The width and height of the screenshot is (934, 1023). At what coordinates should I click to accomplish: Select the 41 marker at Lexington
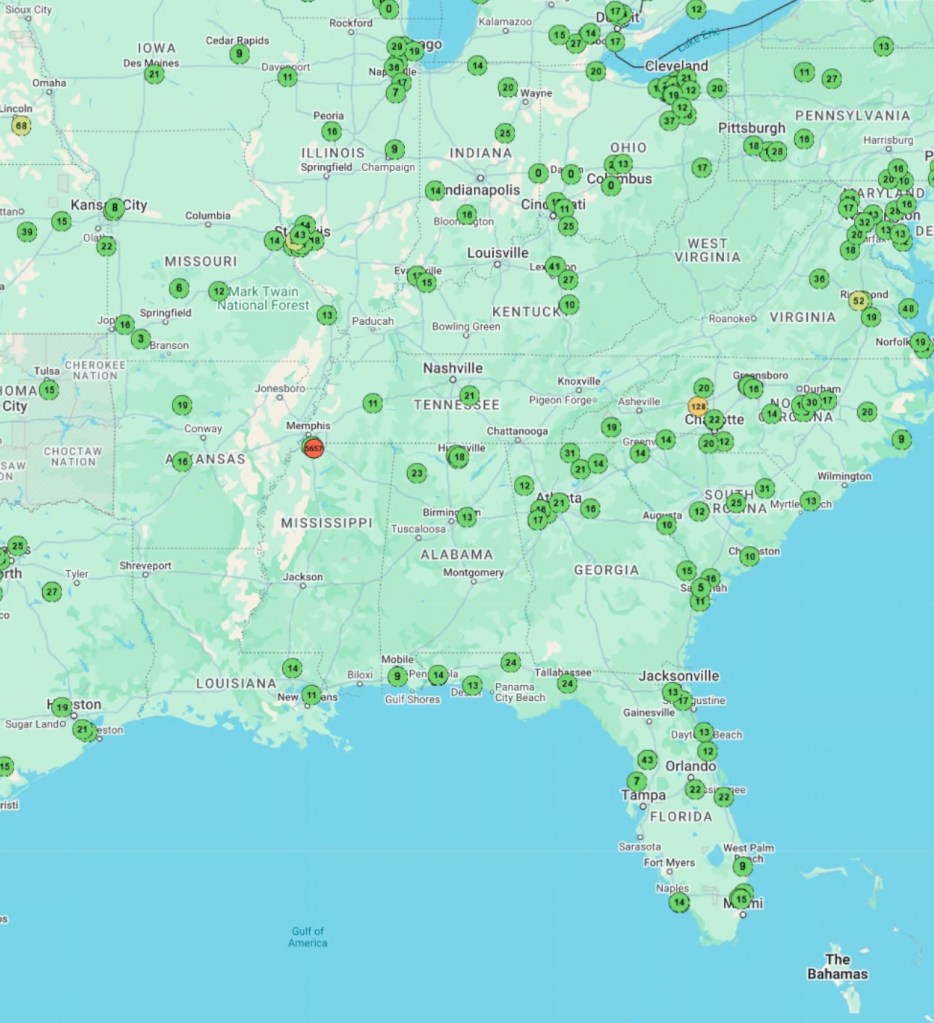(555, 266)
